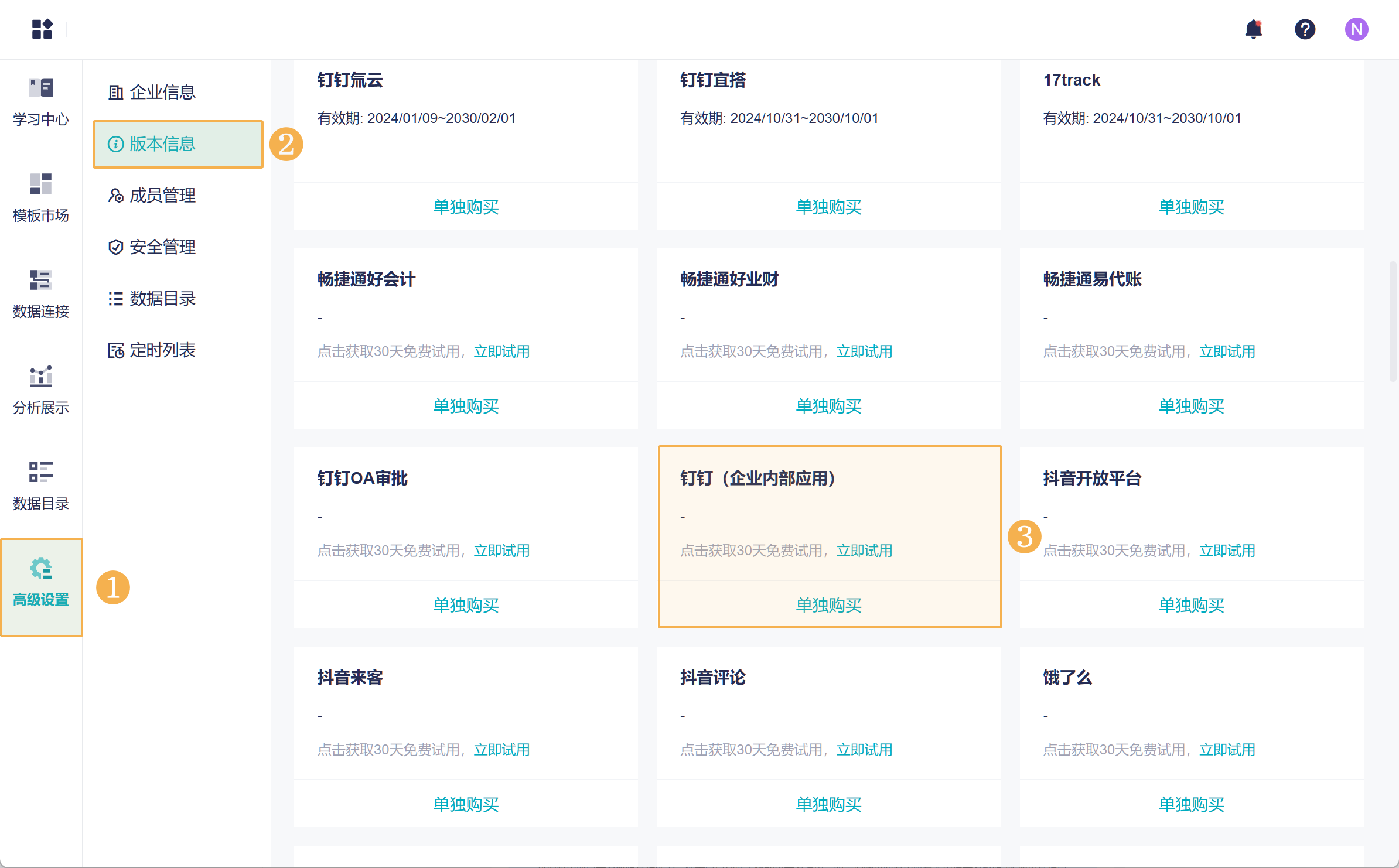Open 分析展示 sidebar icon
Screen dimensions: 1399x868
click(x=41, y=391)
